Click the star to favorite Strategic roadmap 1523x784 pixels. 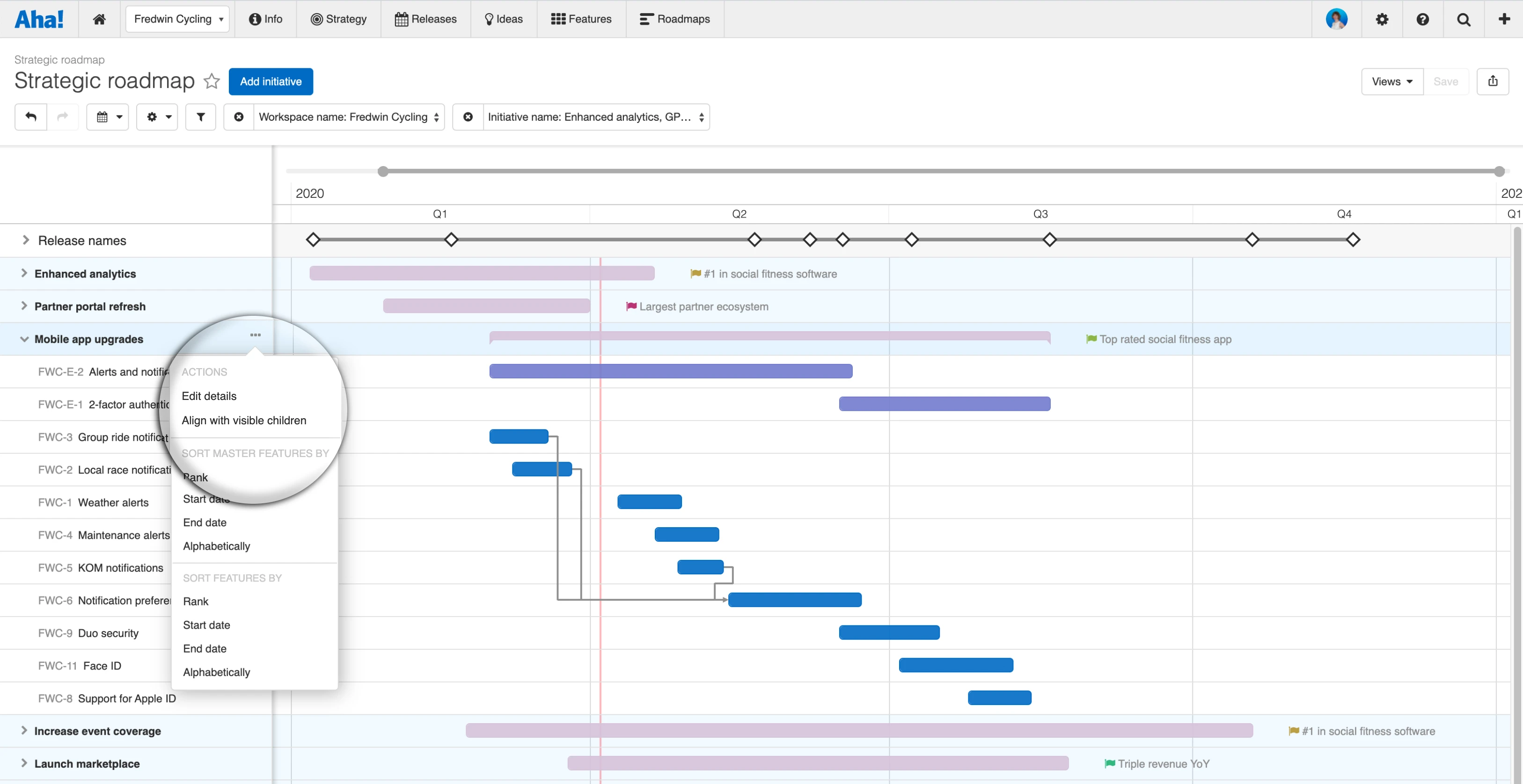click(212, 81)
